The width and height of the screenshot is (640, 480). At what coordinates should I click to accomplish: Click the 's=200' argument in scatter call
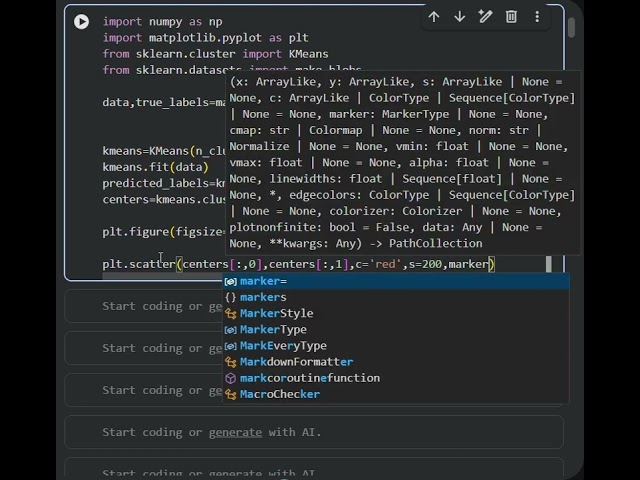coord(425,264)
